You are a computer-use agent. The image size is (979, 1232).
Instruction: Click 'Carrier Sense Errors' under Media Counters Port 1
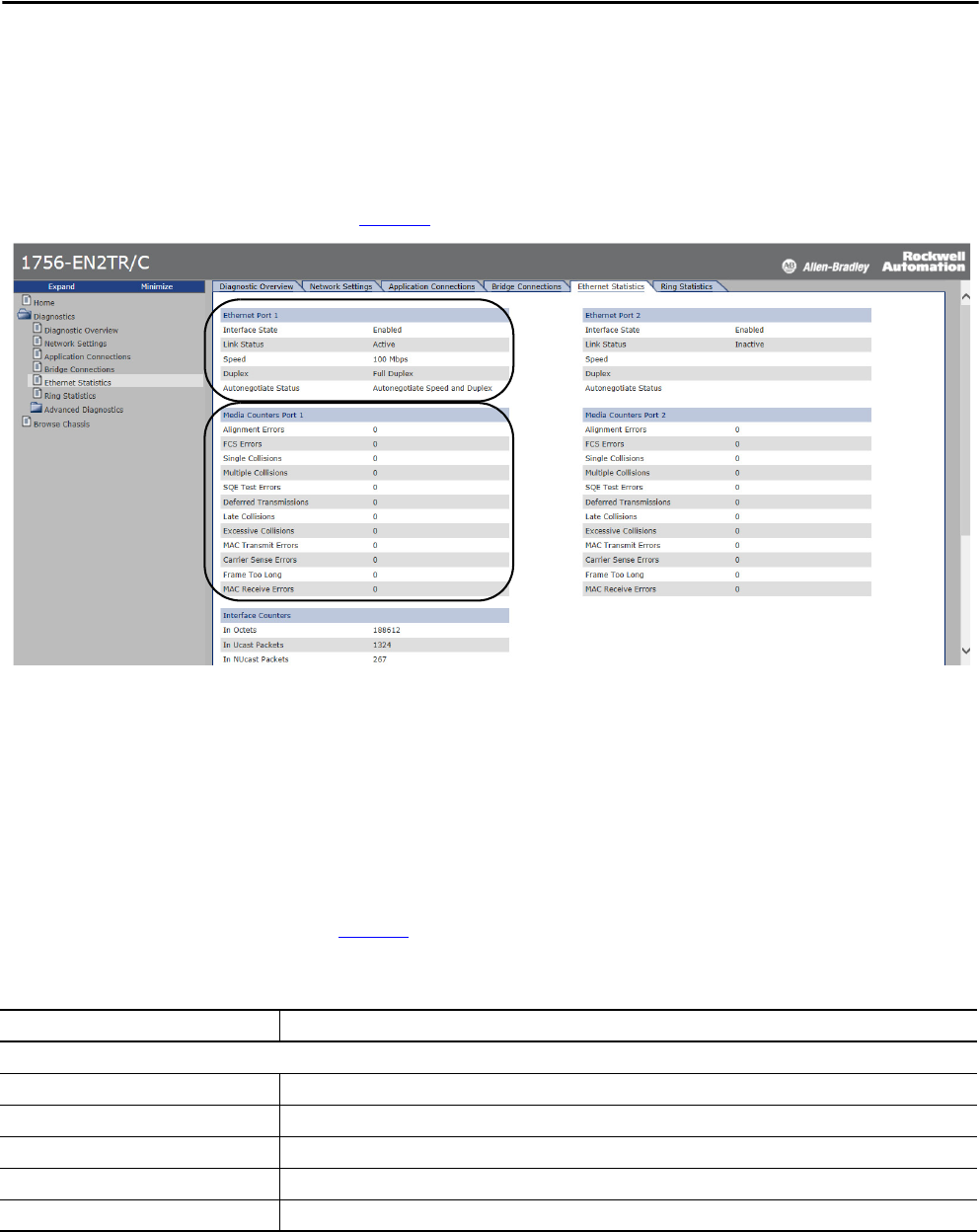coord(260,560)
